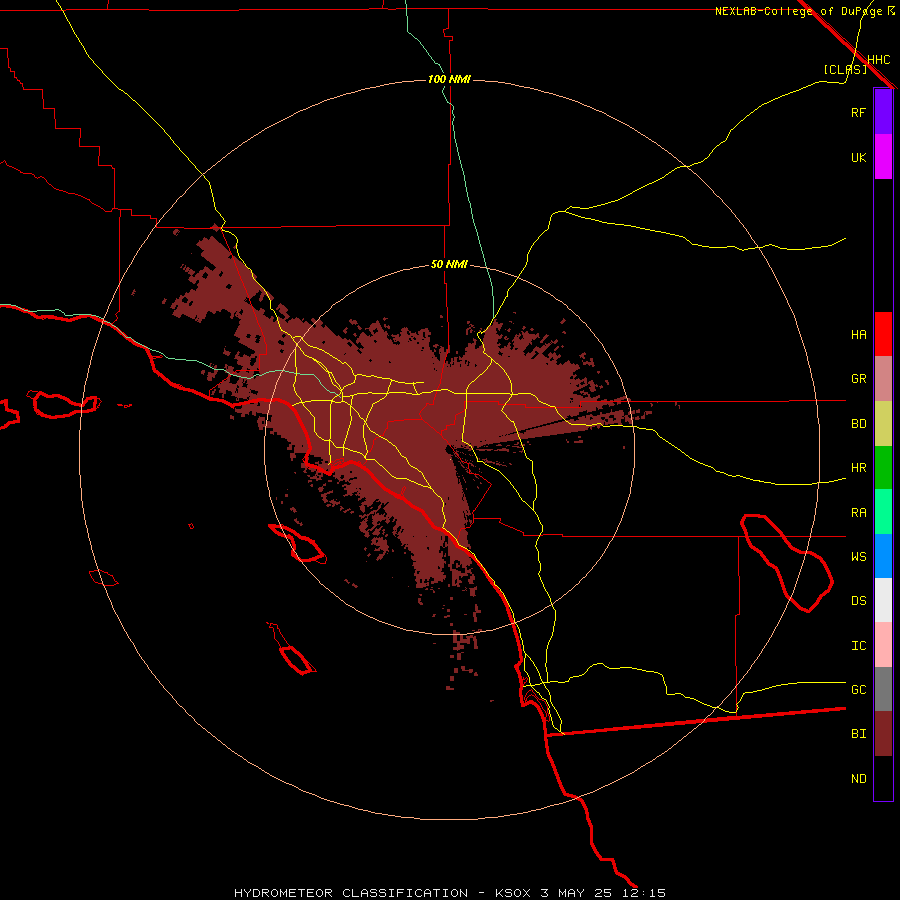Click the BD legend label

(x=858, y=424)
